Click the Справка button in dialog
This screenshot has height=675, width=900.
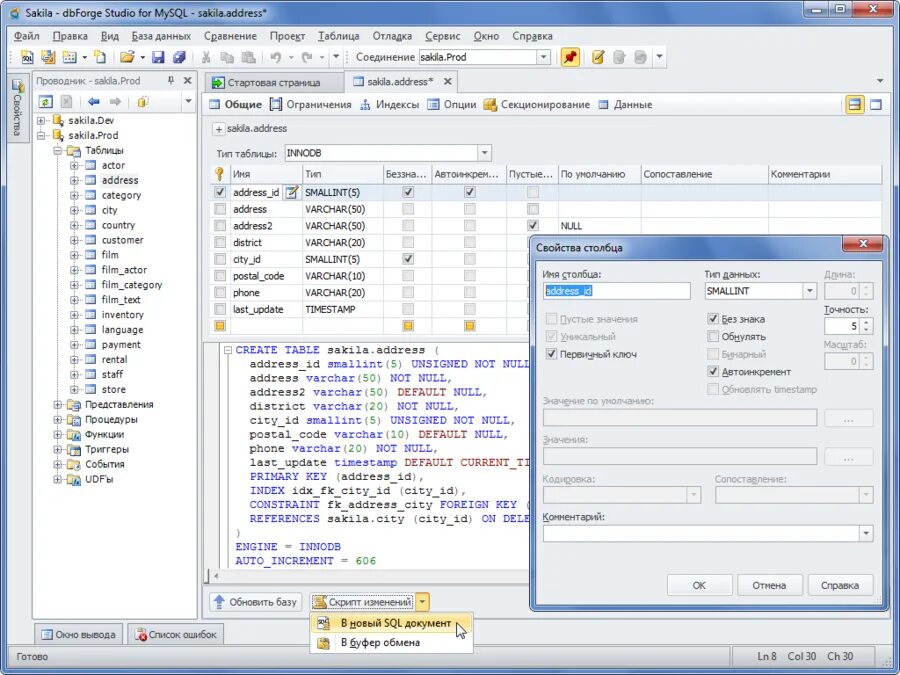840,585
